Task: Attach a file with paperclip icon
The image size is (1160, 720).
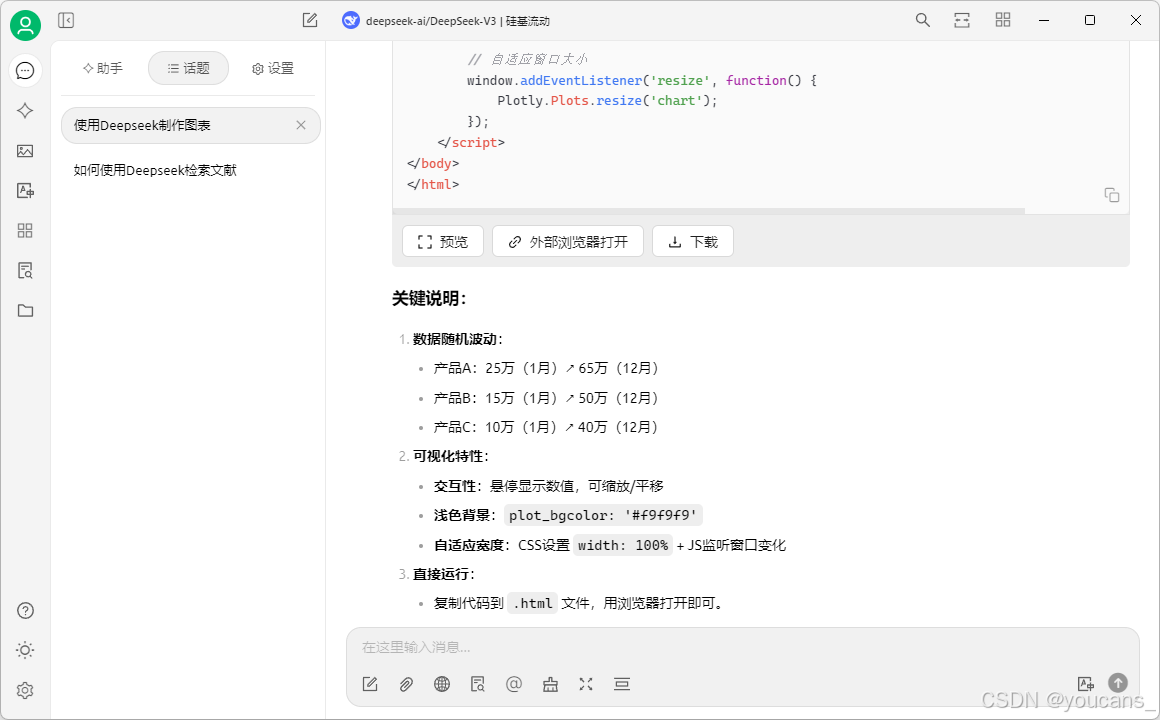Action: [x=406, y=684]
